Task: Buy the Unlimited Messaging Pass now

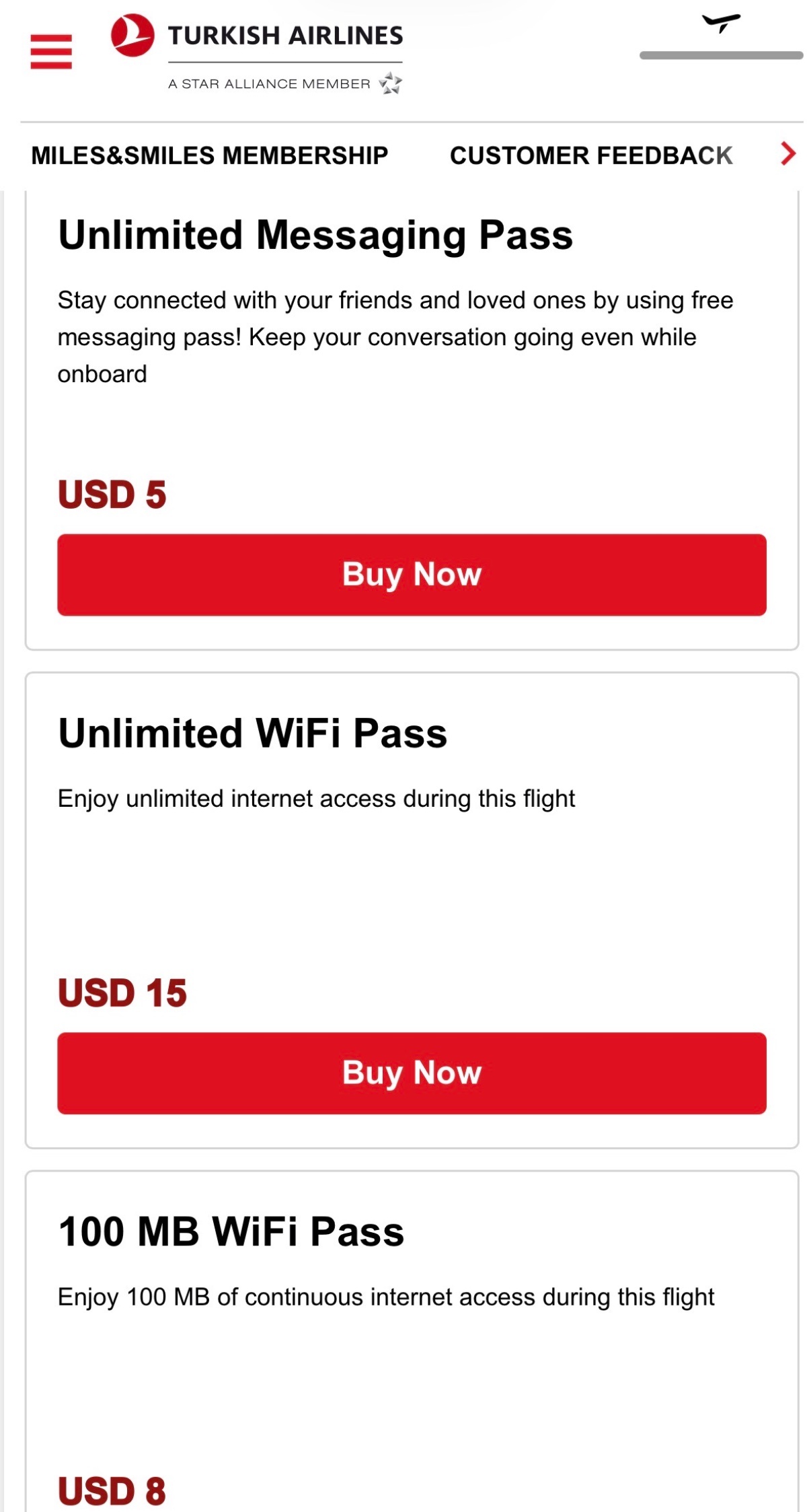Action: [x=412, y=575]
